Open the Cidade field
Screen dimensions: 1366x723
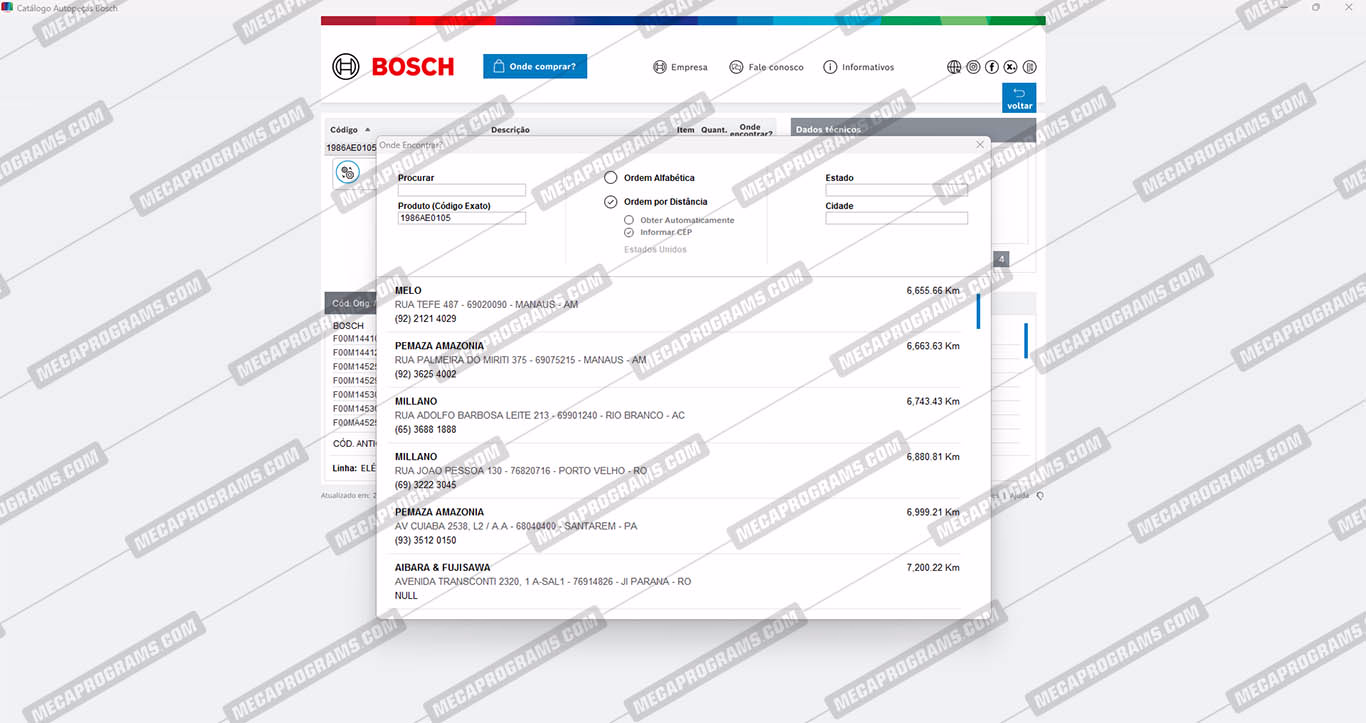[896, 218]
